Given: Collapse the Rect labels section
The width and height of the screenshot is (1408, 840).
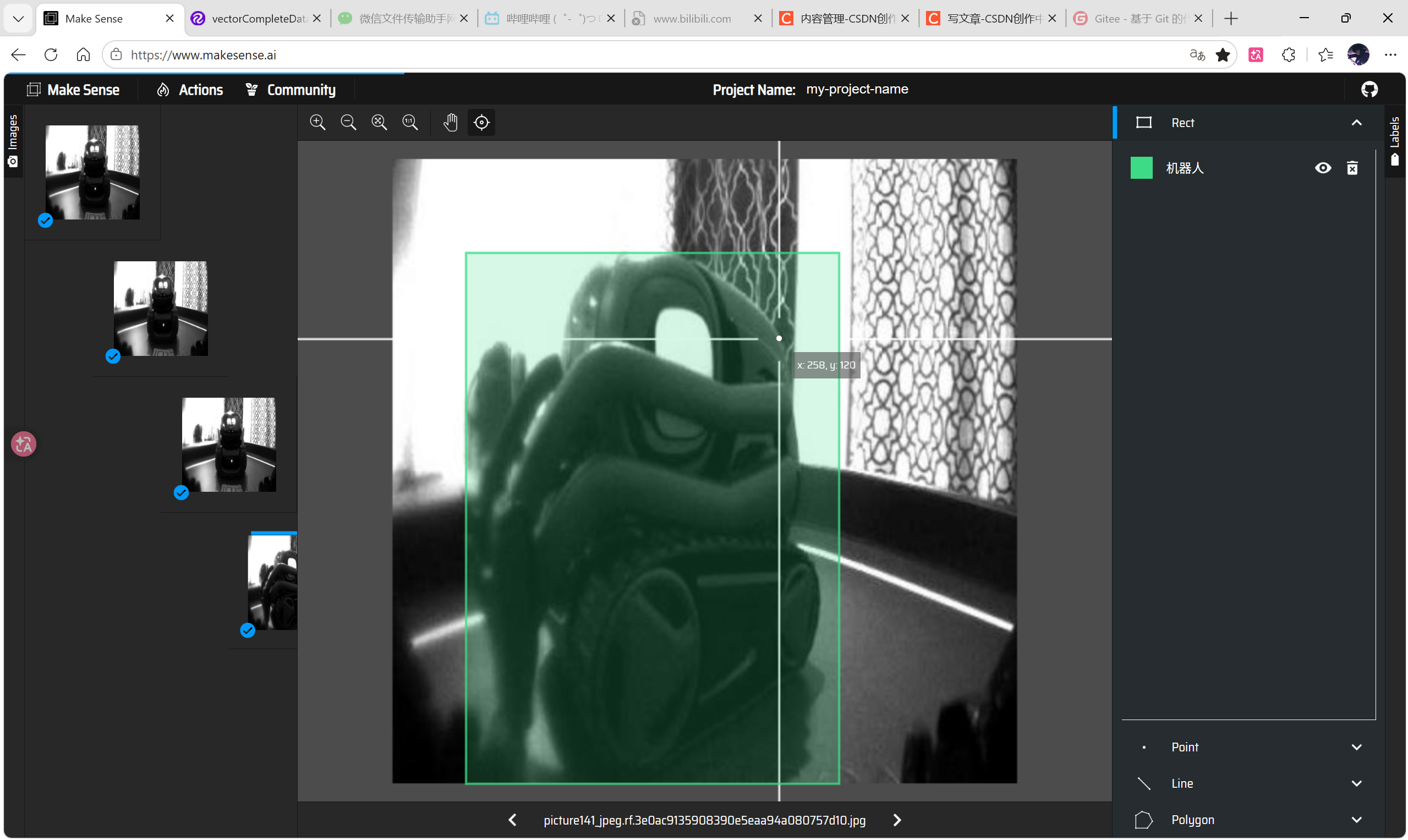Looking at the screenshot, I should (1356, 123).
